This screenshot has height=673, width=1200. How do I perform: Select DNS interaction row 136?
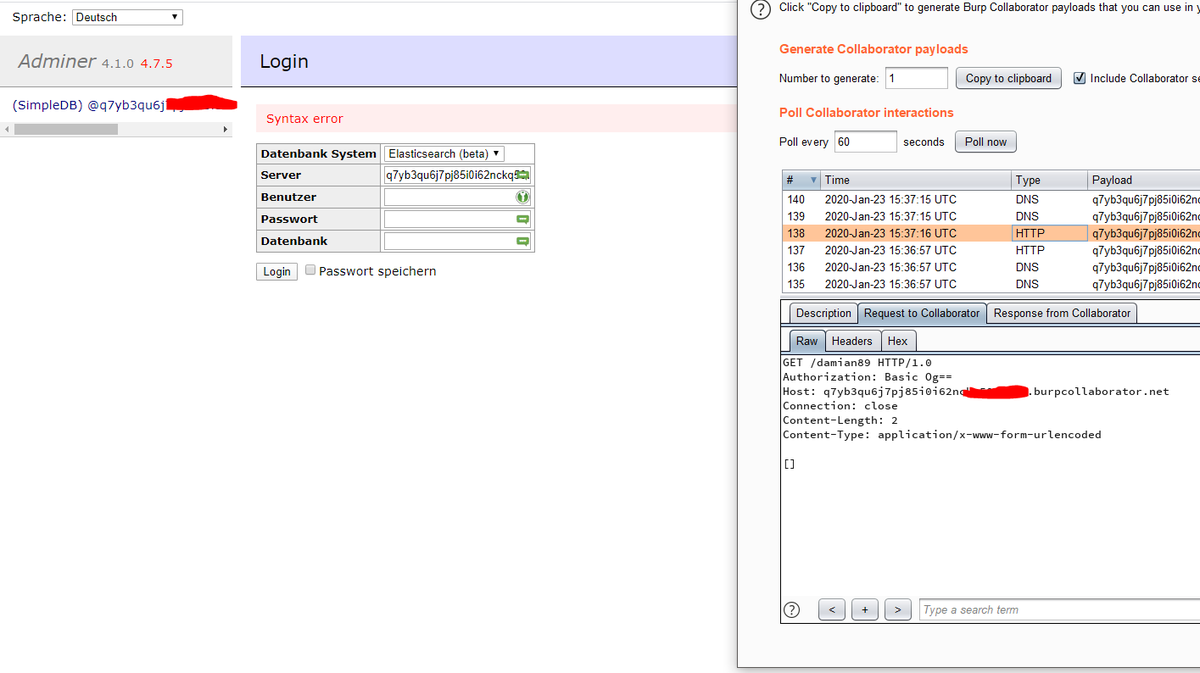pos(991,267)
